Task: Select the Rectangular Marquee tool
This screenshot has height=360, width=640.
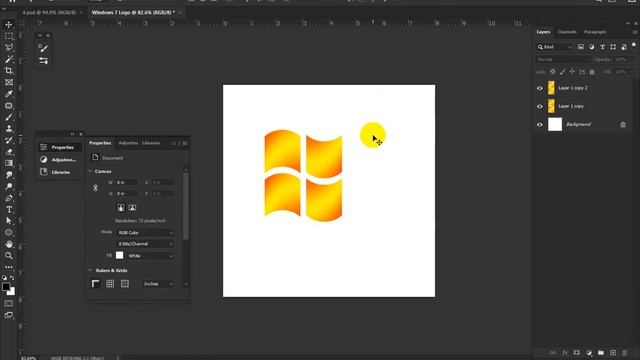Action: [x=9, y=36]
